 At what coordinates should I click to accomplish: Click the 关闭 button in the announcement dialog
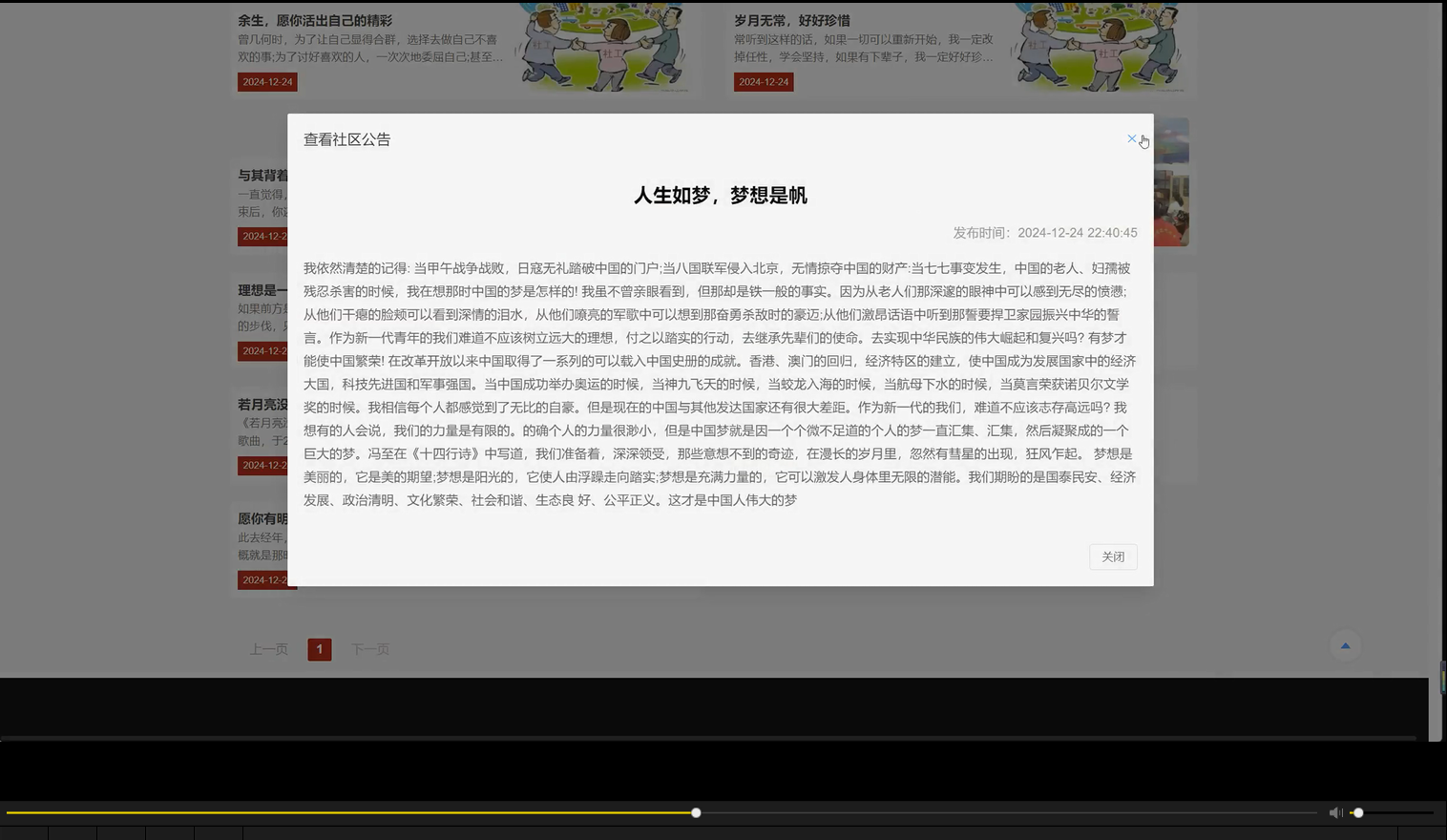click(1112, 556)
